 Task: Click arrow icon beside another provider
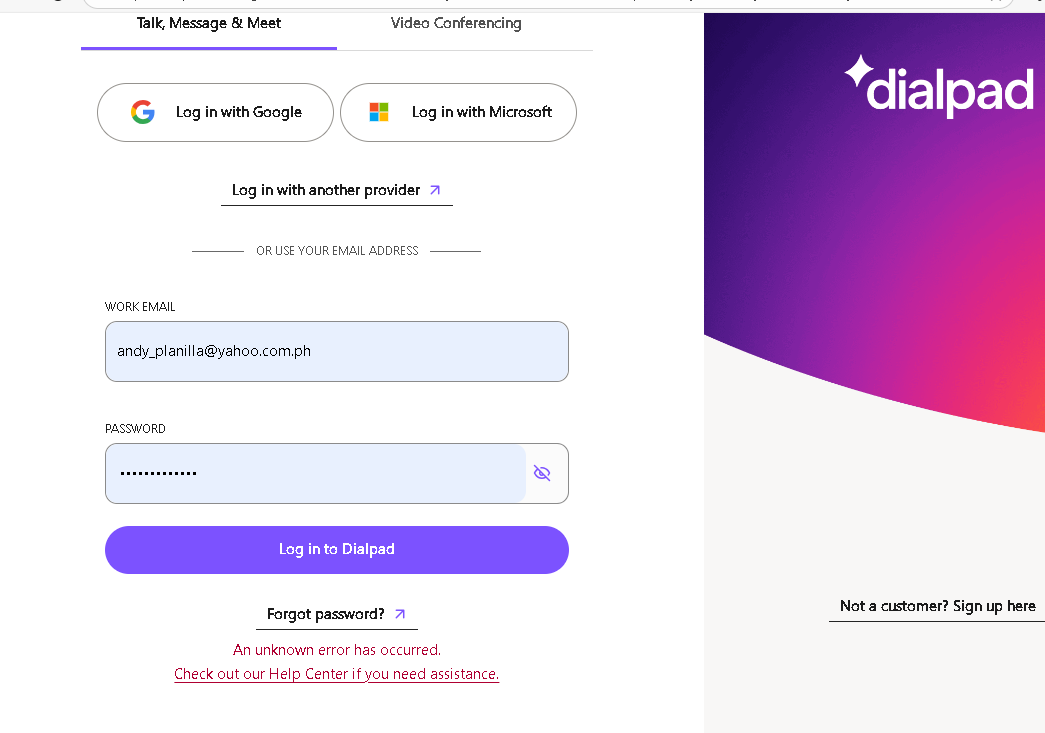(x=435, y=190)
